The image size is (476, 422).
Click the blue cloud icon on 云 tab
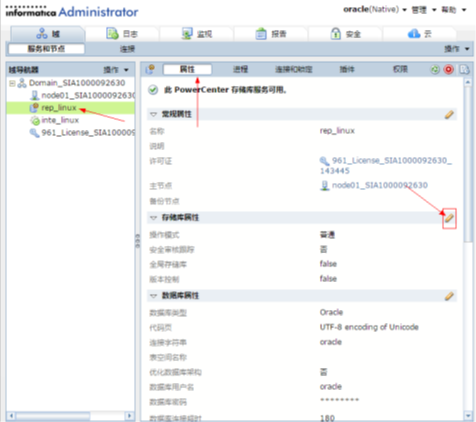(x=414, y=34)
